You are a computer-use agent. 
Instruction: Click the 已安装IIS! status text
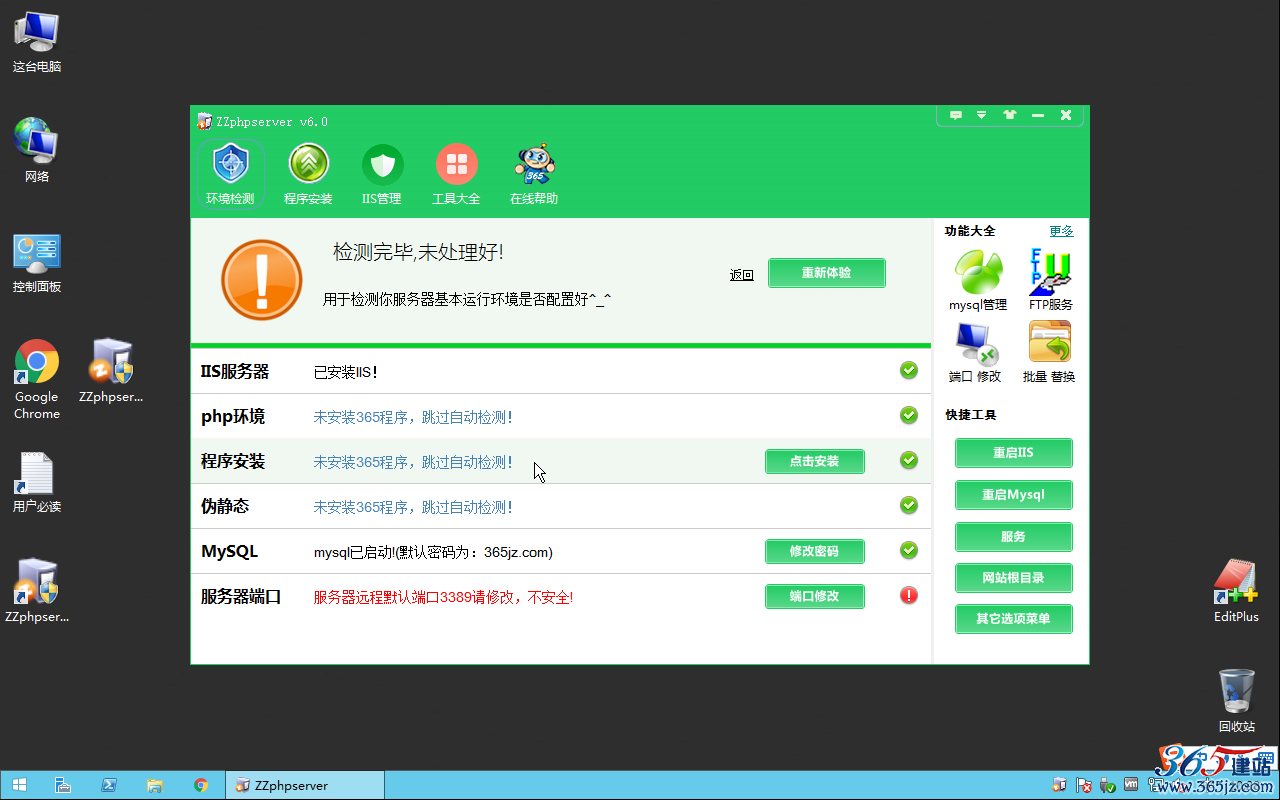pyautogui.click(x=346, y=372)
